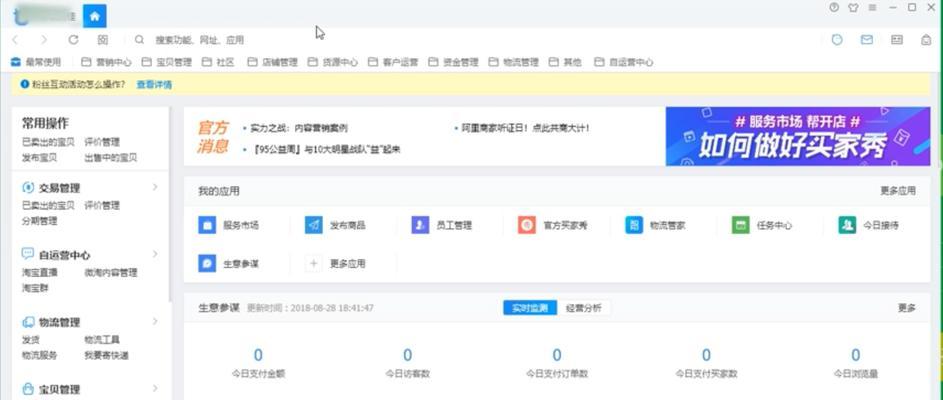The image size is (943, 400).
Task: Click the 今日支付金额 statistic label
Action: point(258,374)
